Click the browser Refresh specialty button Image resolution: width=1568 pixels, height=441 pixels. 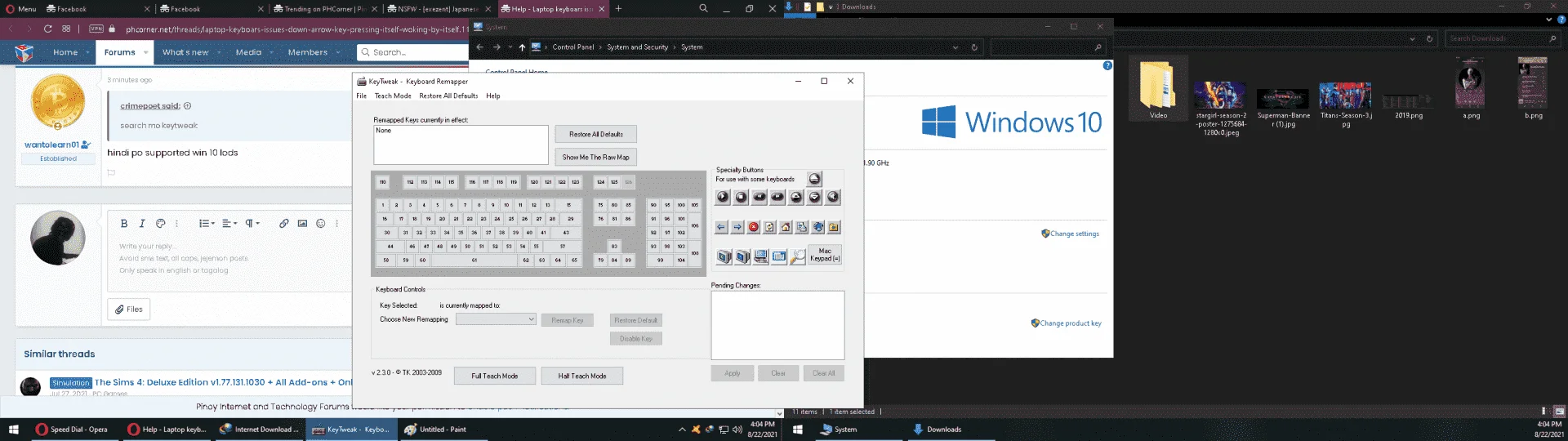[769, 227]
